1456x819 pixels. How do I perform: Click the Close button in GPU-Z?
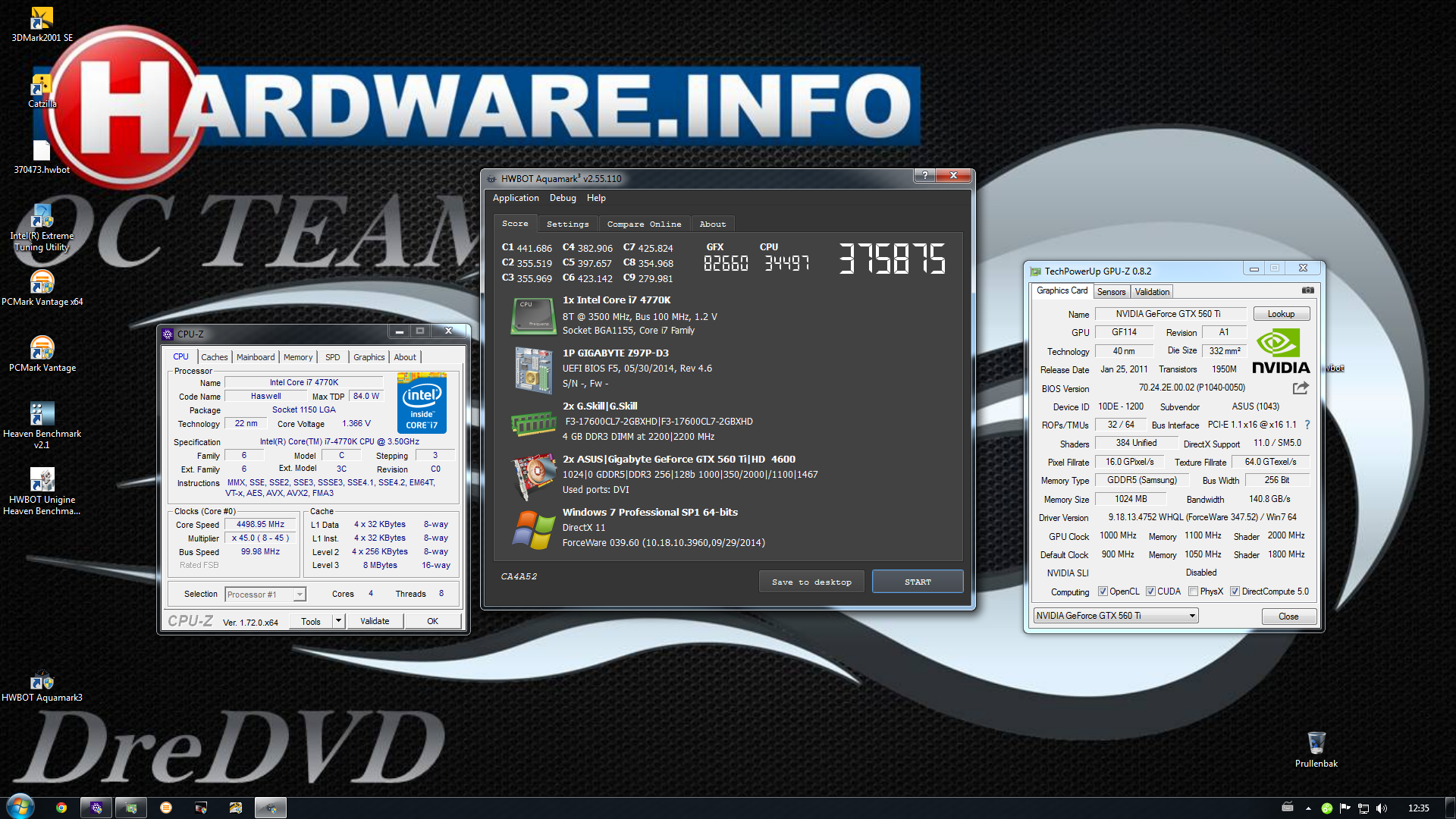pyautogui.click(x=1288, y=617)
